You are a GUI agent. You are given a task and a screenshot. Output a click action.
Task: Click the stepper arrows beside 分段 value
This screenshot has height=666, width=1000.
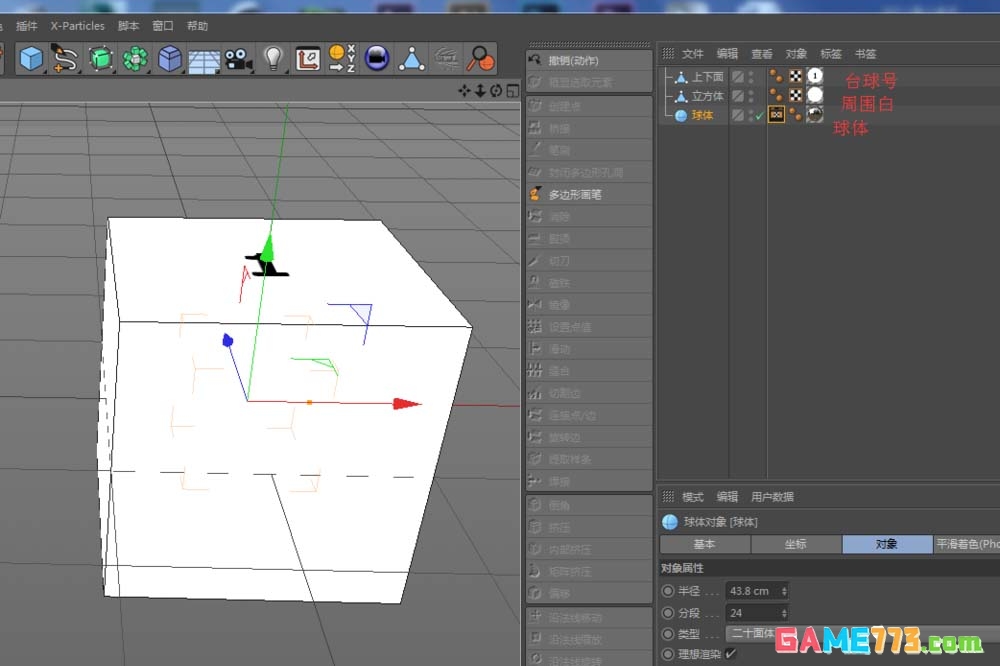[783, 612]
